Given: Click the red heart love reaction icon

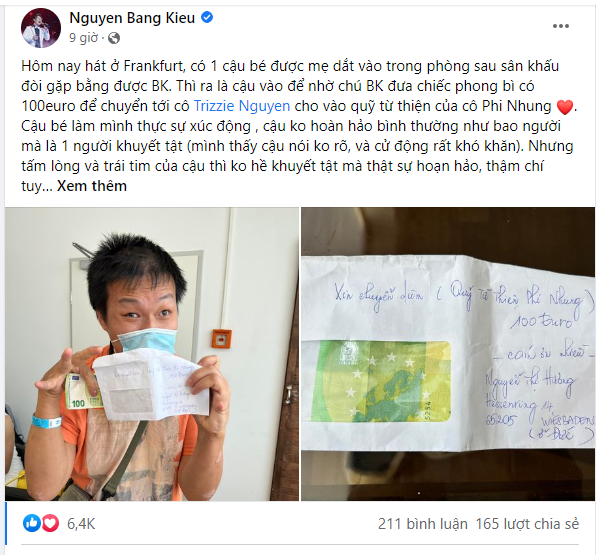Looking at the screenshot, I should pos(50,523).
